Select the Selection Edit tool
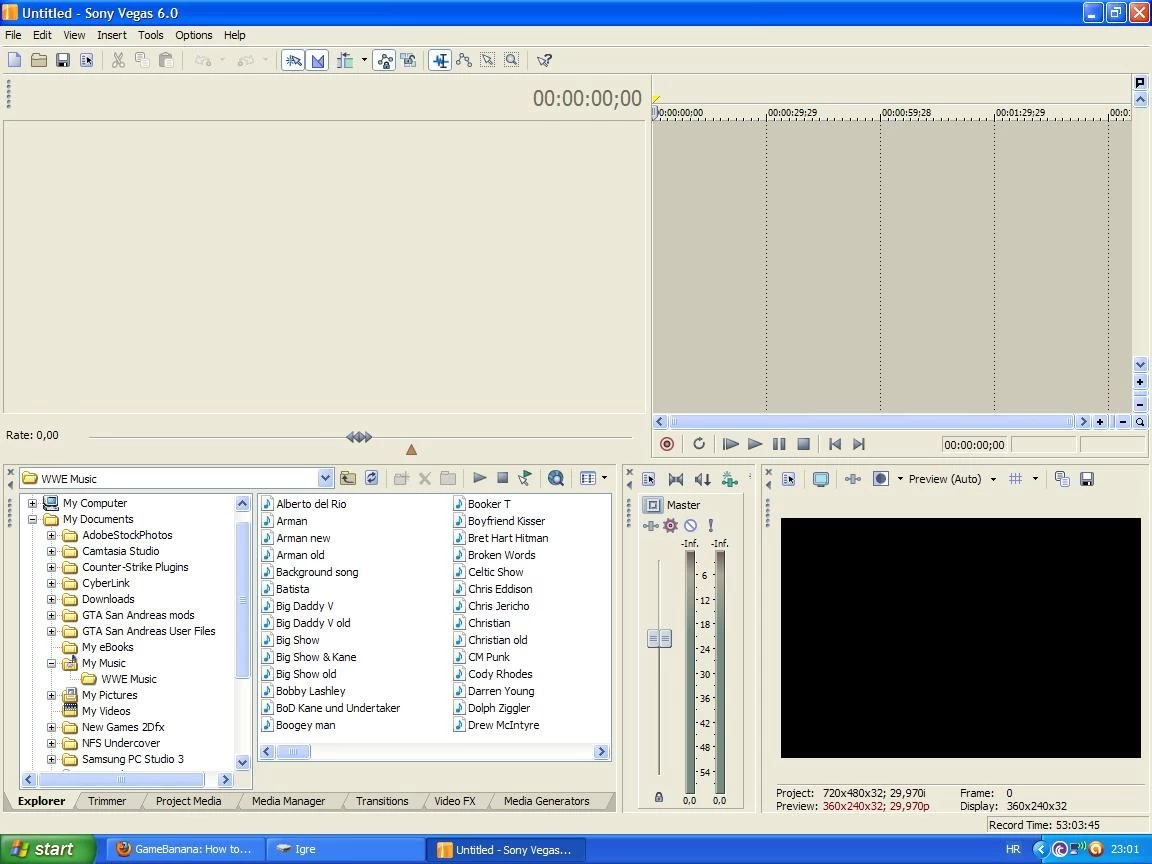Image resolution: width=1152 pixels, height=864 pixels. [x=488, y=60]
